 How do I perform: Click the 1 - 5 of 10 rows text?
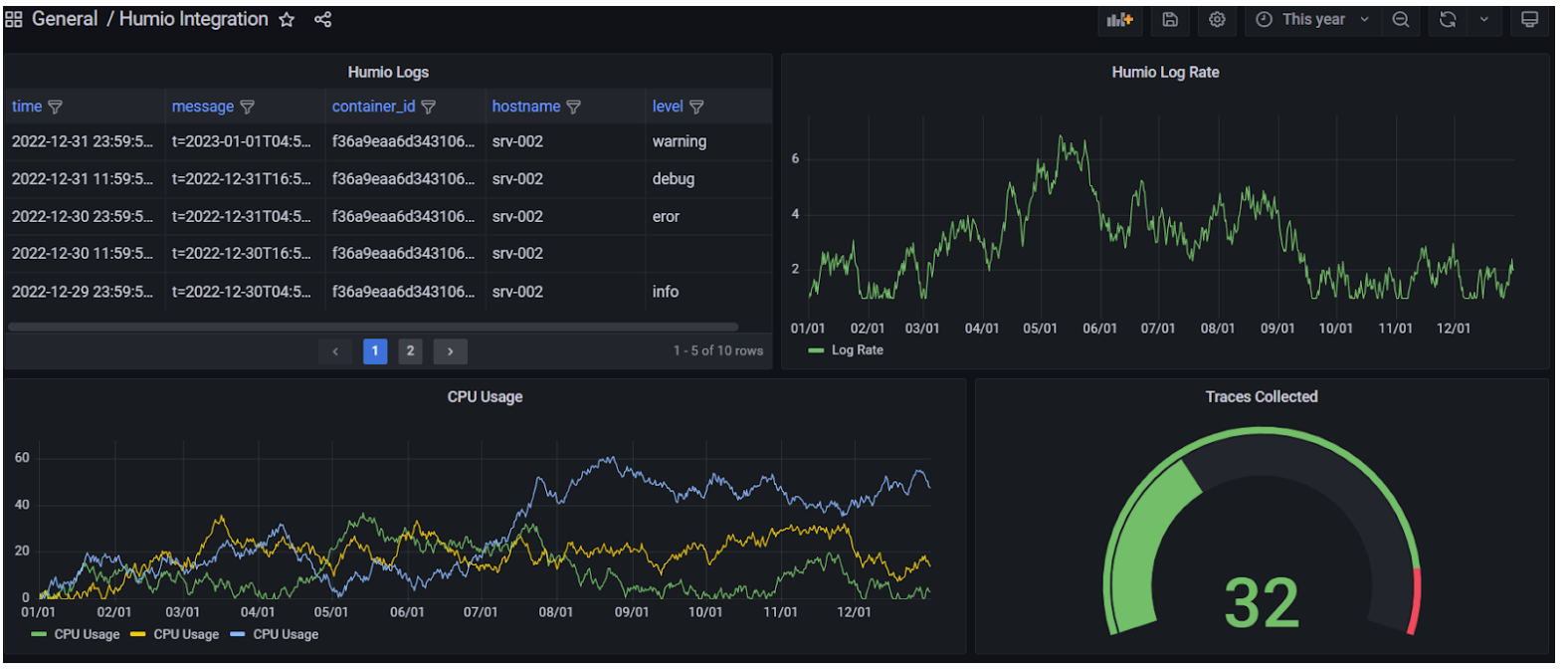click(x=718, y=350)
